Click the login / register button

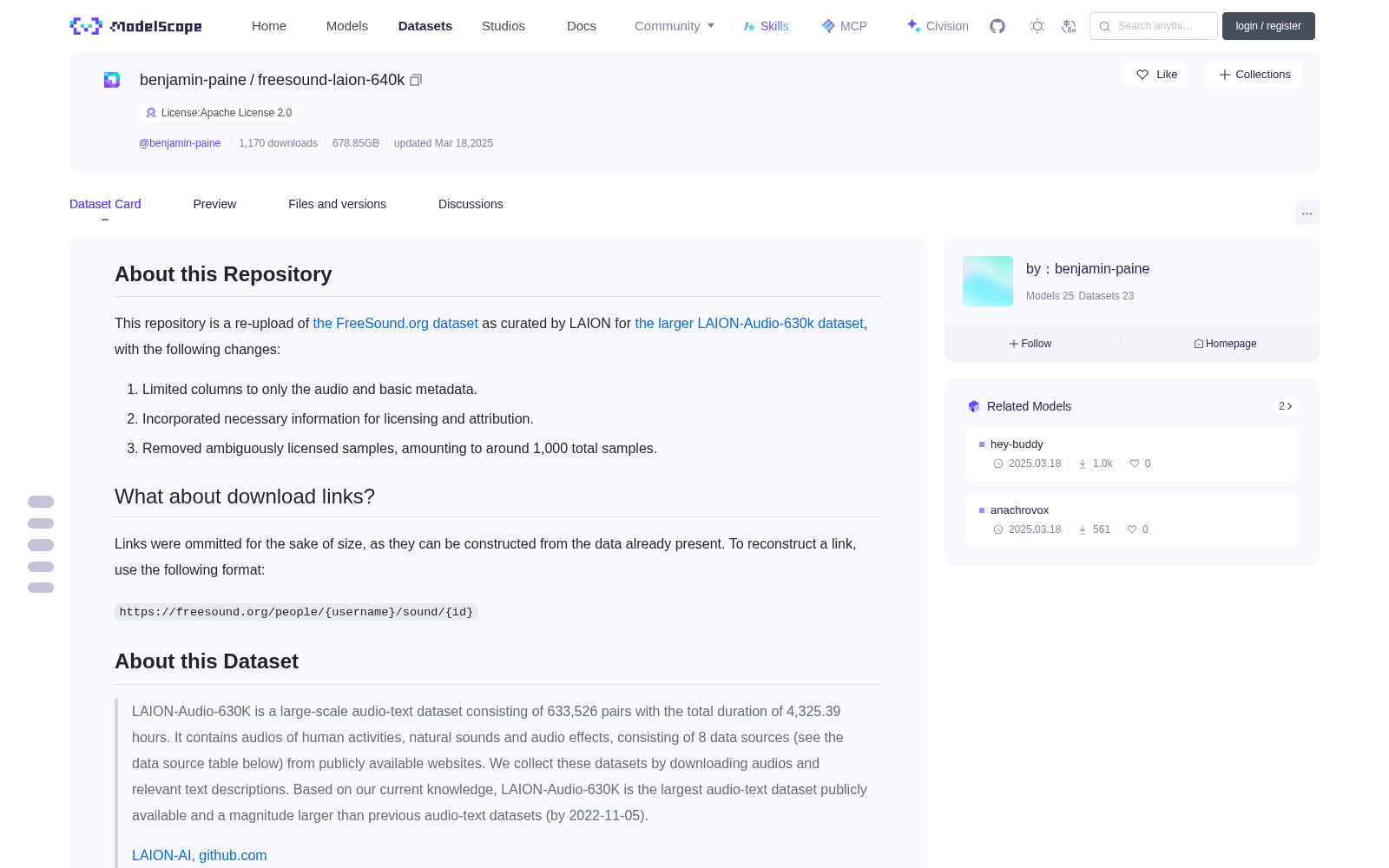point(1268,26)
